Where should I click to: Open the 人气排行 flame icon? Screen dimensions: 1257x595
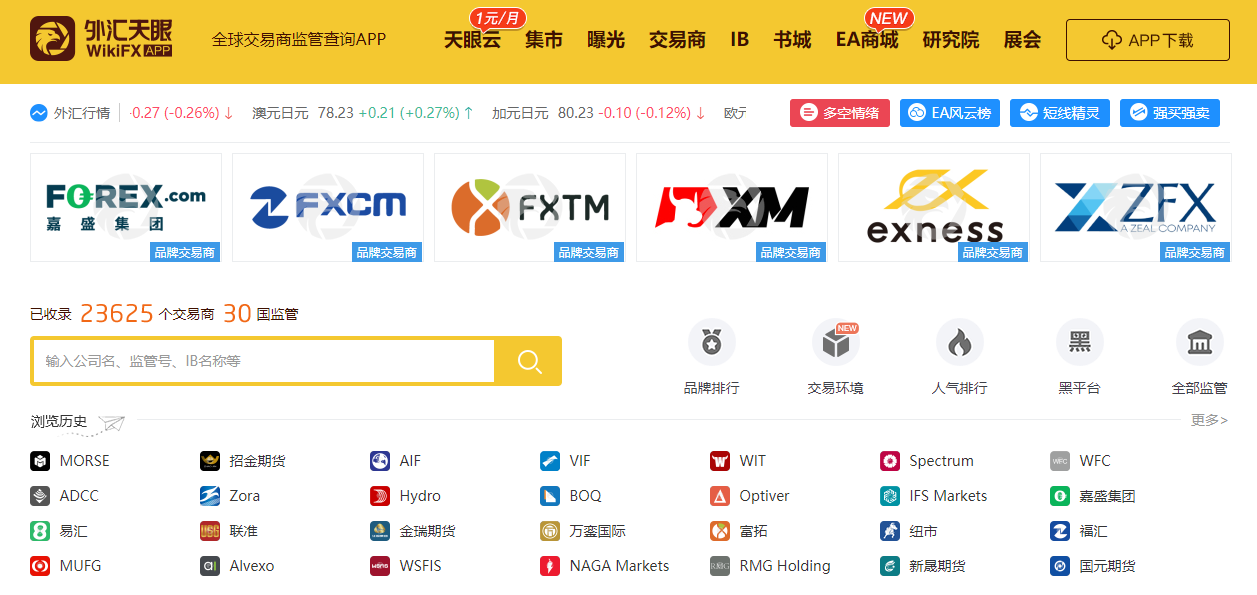tap(959, 343)
